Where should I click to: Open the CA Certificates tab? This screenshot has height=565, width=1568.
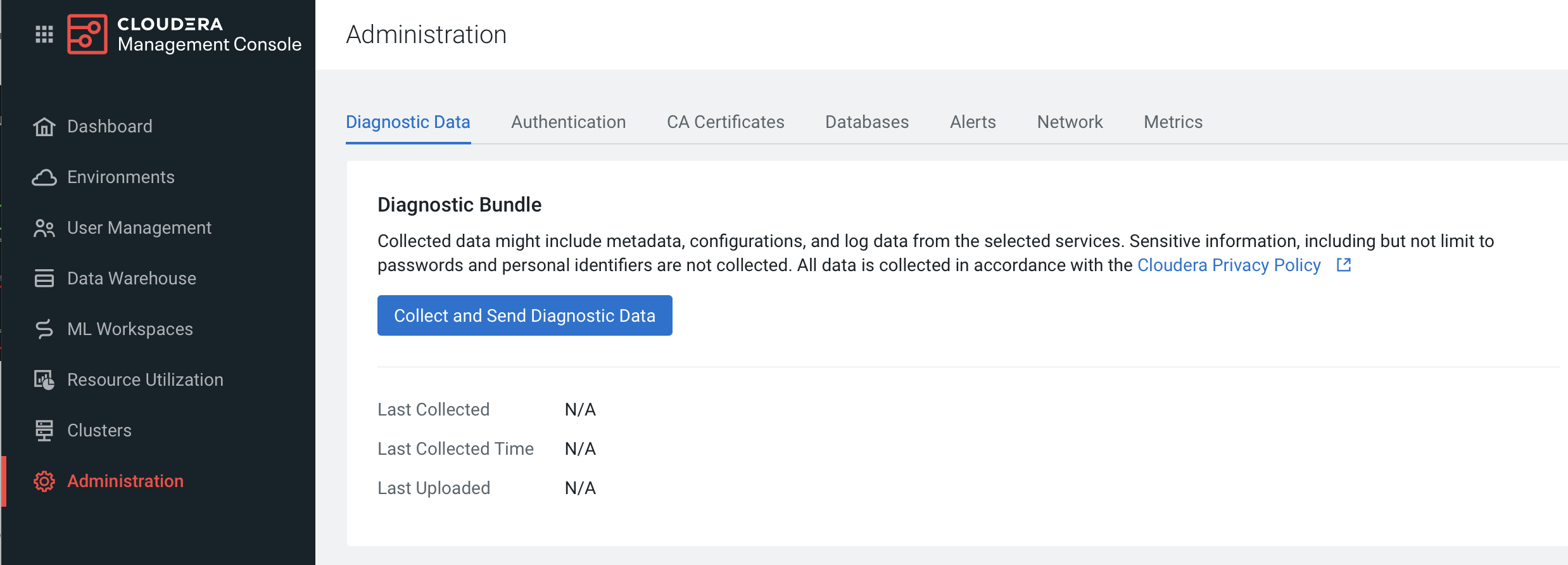(725, 122)
